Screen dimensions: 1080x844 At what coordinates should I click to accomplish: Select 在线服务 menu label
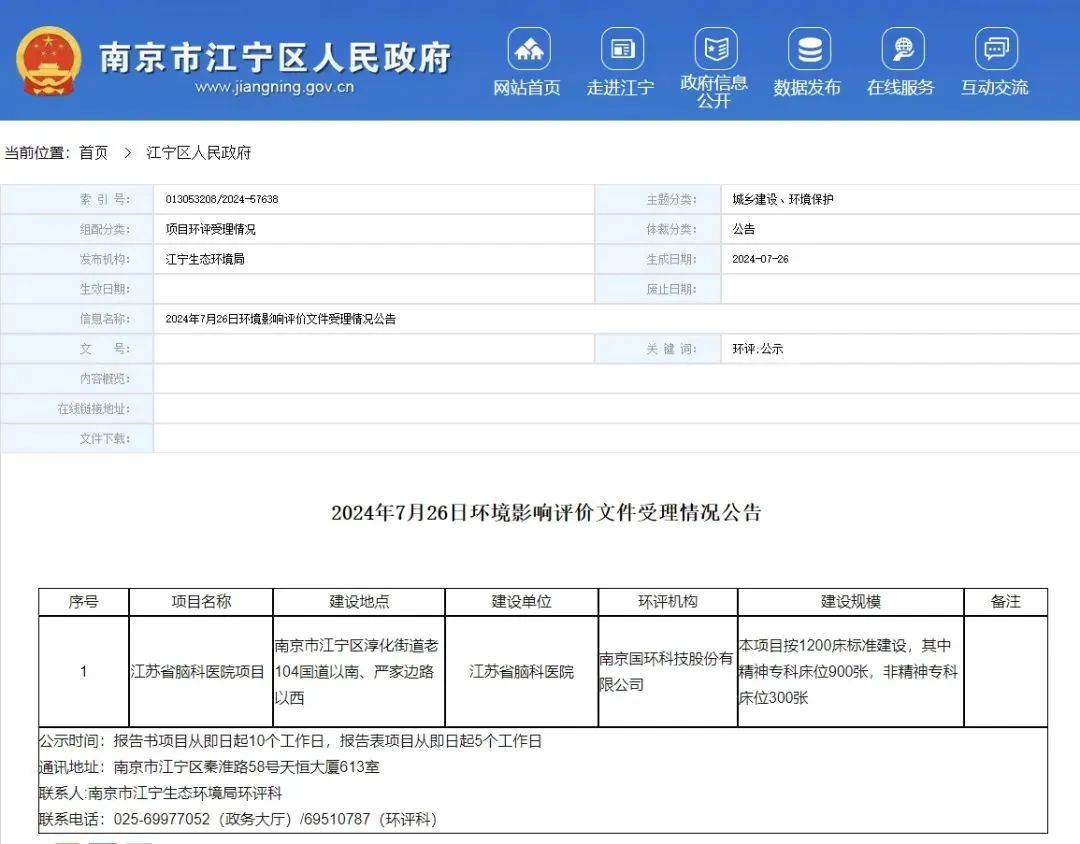click(901, 88)
